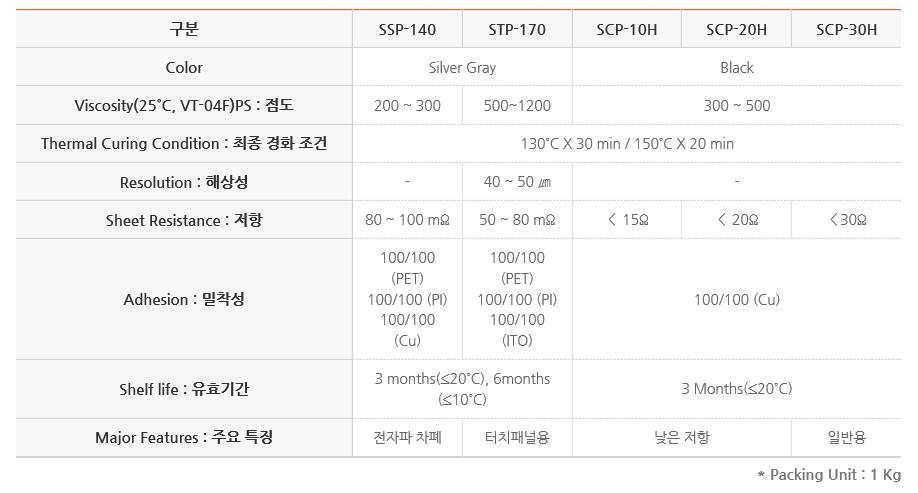
Task: Select the STP-170 column header
Action: pos(517,29)
